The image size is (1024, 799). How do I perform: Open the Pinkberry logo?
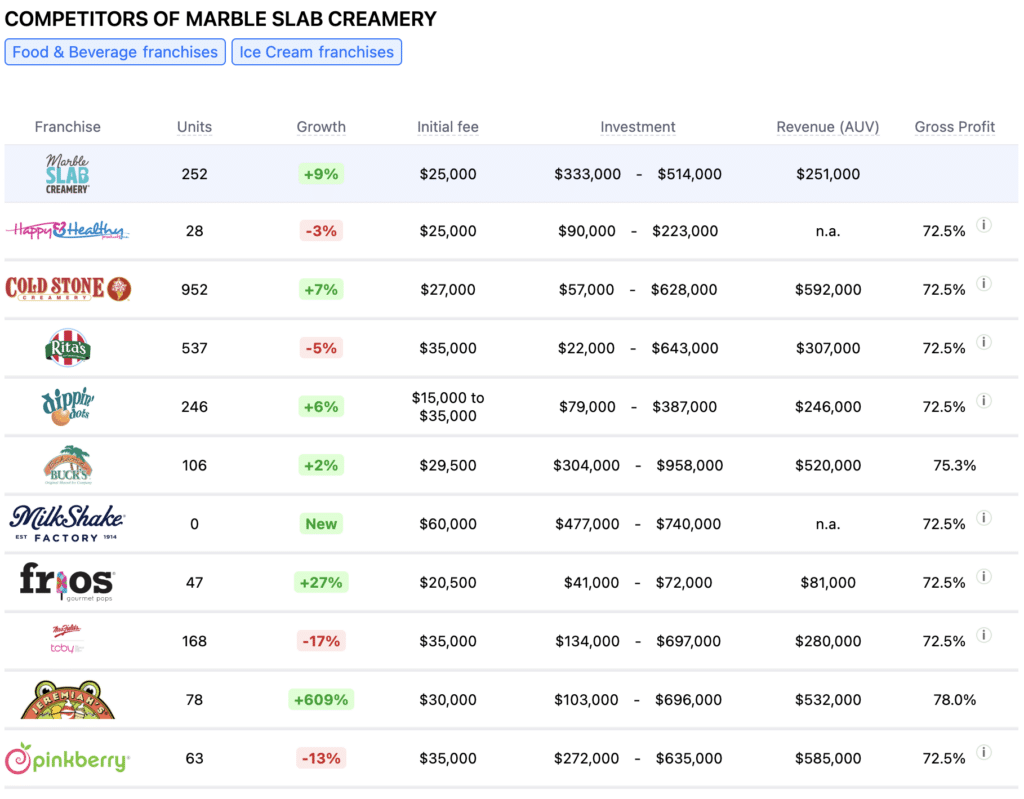point(67,758)
